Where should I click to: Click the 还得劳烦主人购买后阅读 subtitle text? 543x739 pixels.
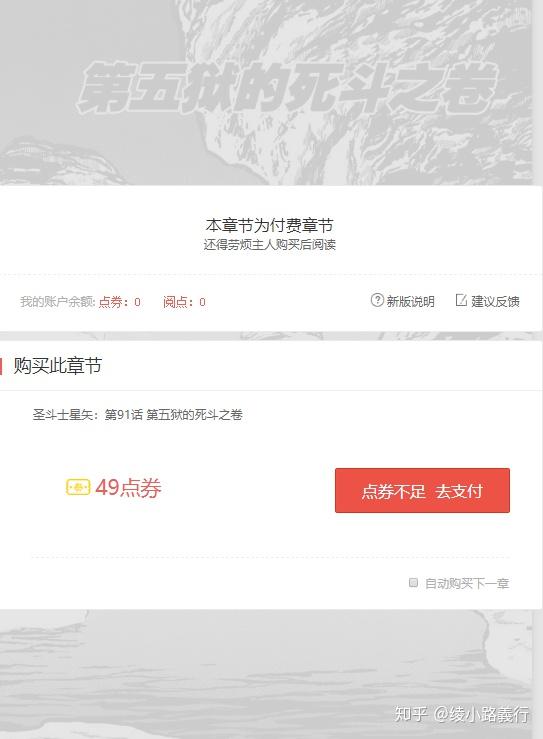270,245
